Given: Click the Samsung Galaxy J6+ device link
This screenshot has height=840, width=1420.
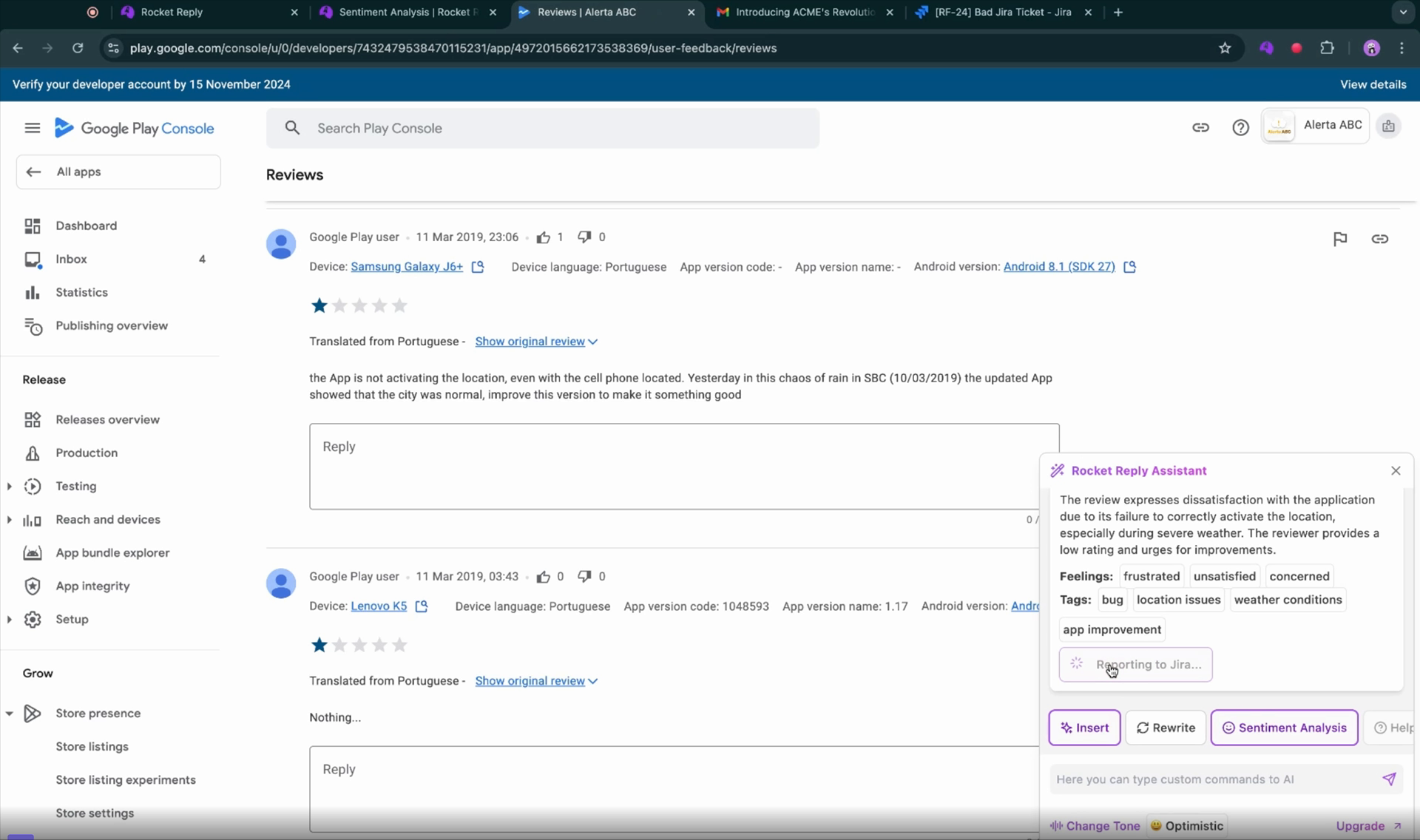Looking at the screenshot, I should pyautogui.click(x=407, y=266).
